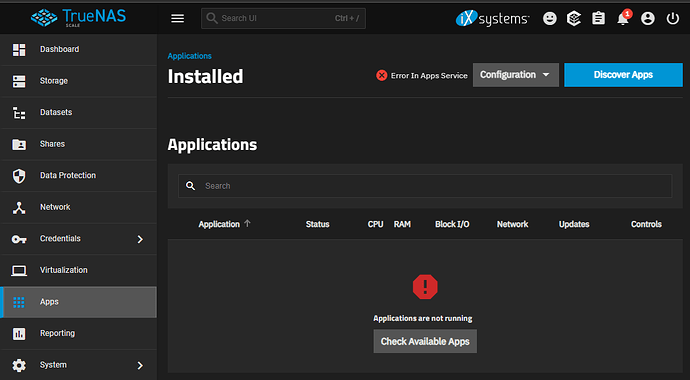Open the Configuration dropdown
Viewport: 690px width, 380px height.
(x=516, y=75)
